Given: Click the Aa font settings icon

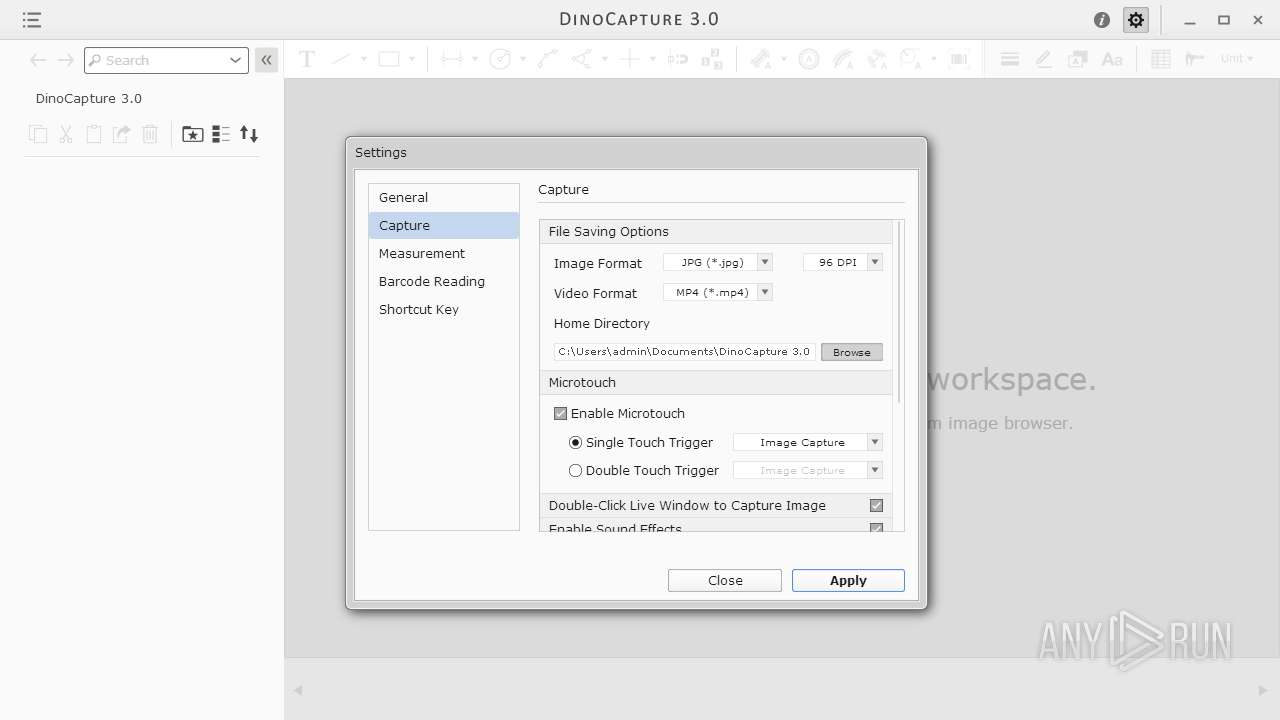Looking at the screenshot, I should 1112,59.
